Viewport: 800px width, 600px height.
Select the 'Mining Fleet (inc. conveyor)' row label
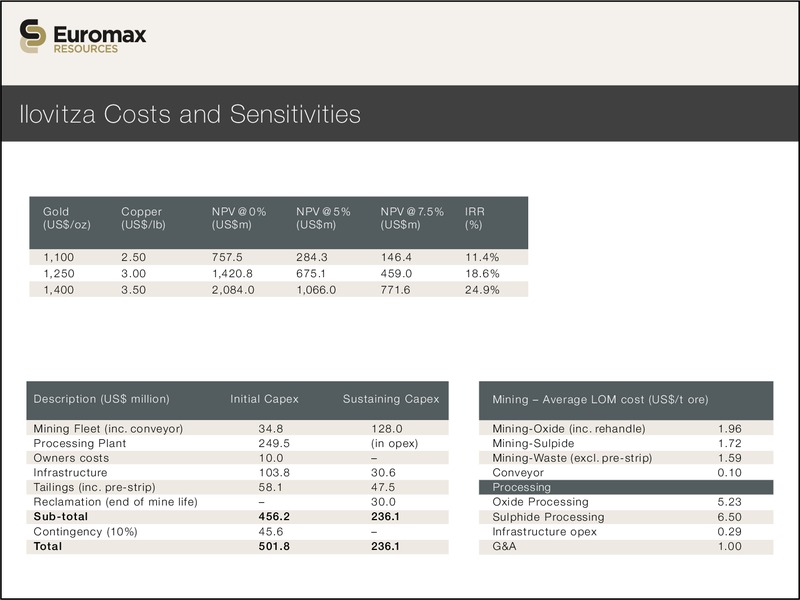point(108,429)
